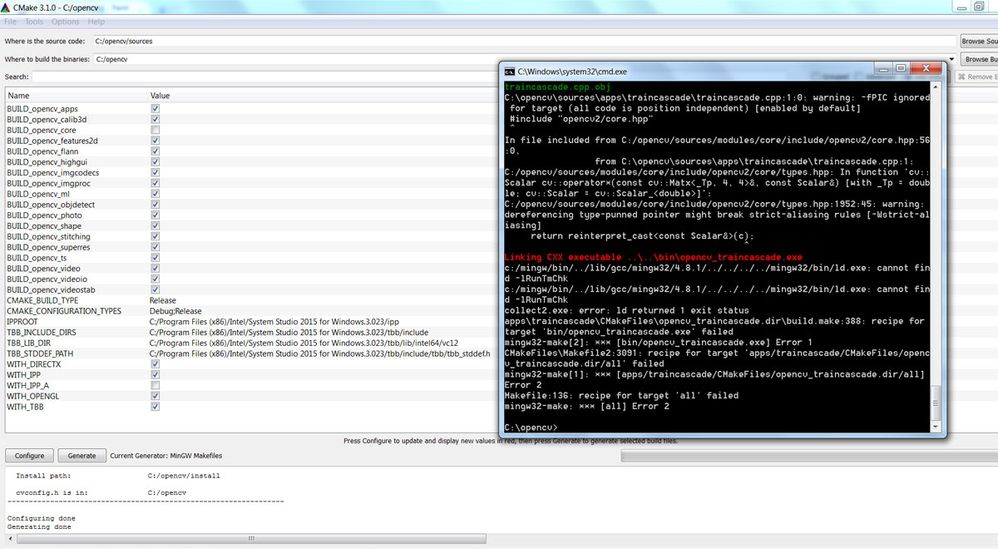Click the output log horizontal scrollbar thumb
Screen dimensions: 998x549
tap(251, 539)
